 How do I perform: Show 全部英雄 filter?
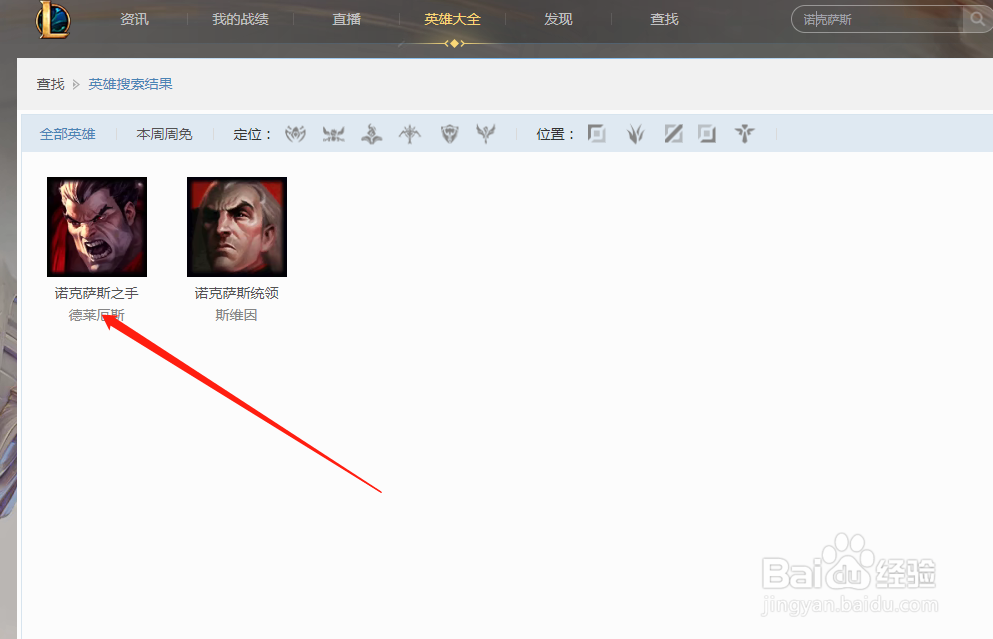68,134
